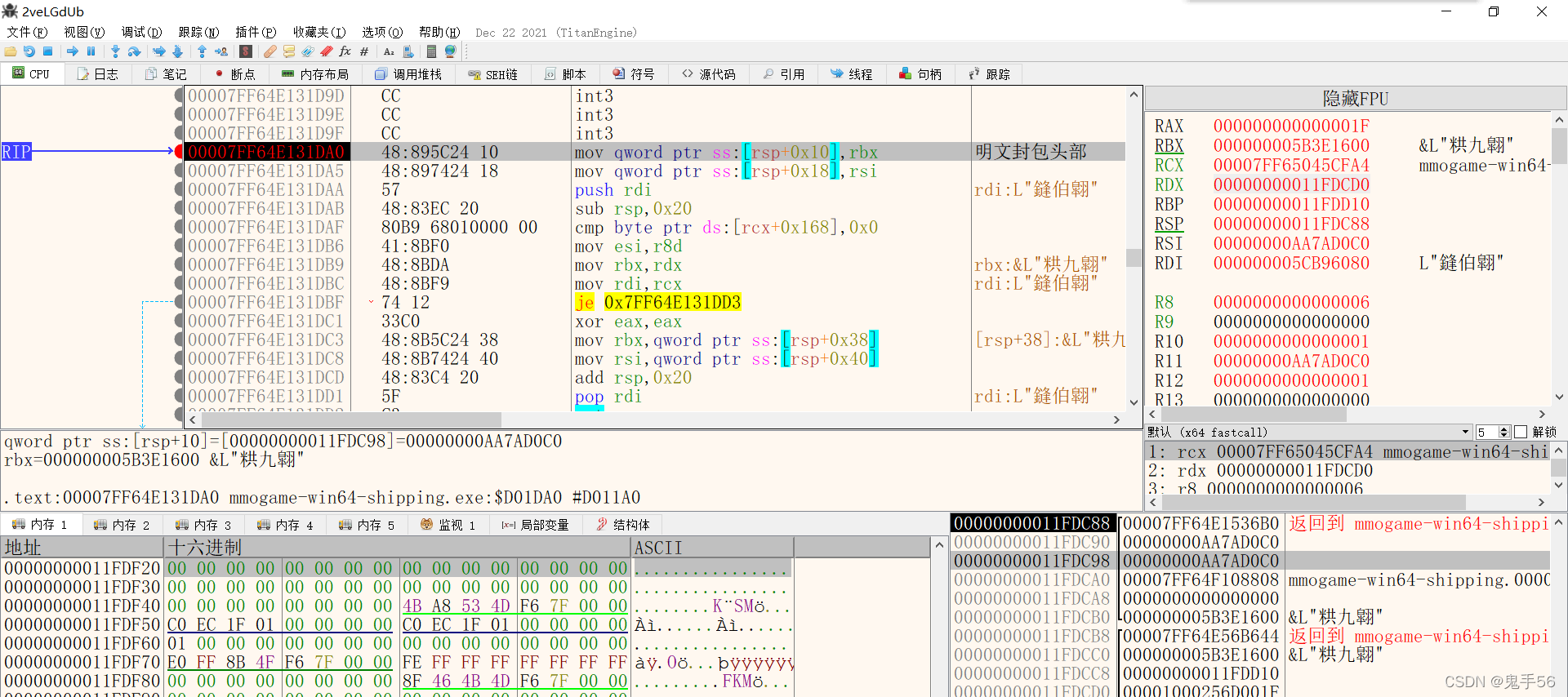Open the 监视 1 tab
The height and width of the screenshot is (697, 1568).
click(x=448, y=525)
